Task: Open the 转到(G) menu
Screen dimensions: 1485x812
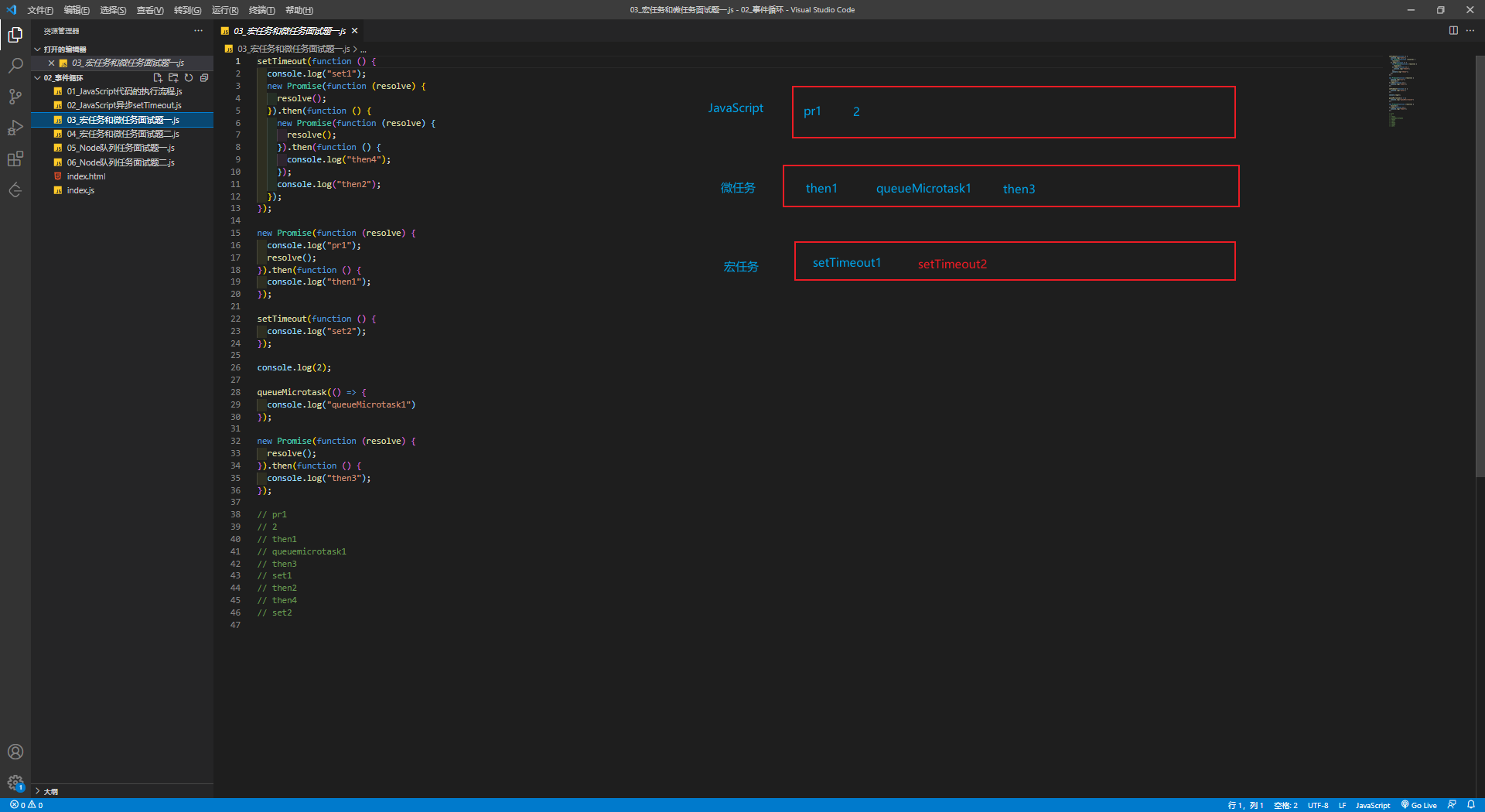Action: 187,10
